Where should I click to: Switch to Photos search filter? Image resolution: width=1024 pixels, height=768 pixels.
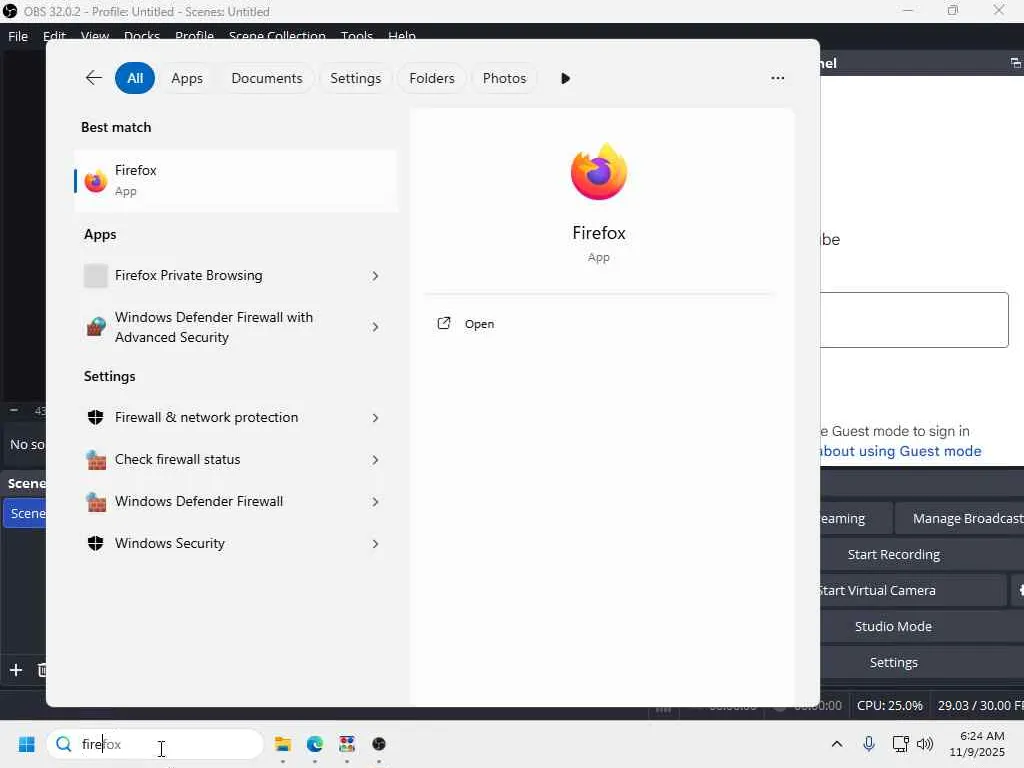(504, 78)
